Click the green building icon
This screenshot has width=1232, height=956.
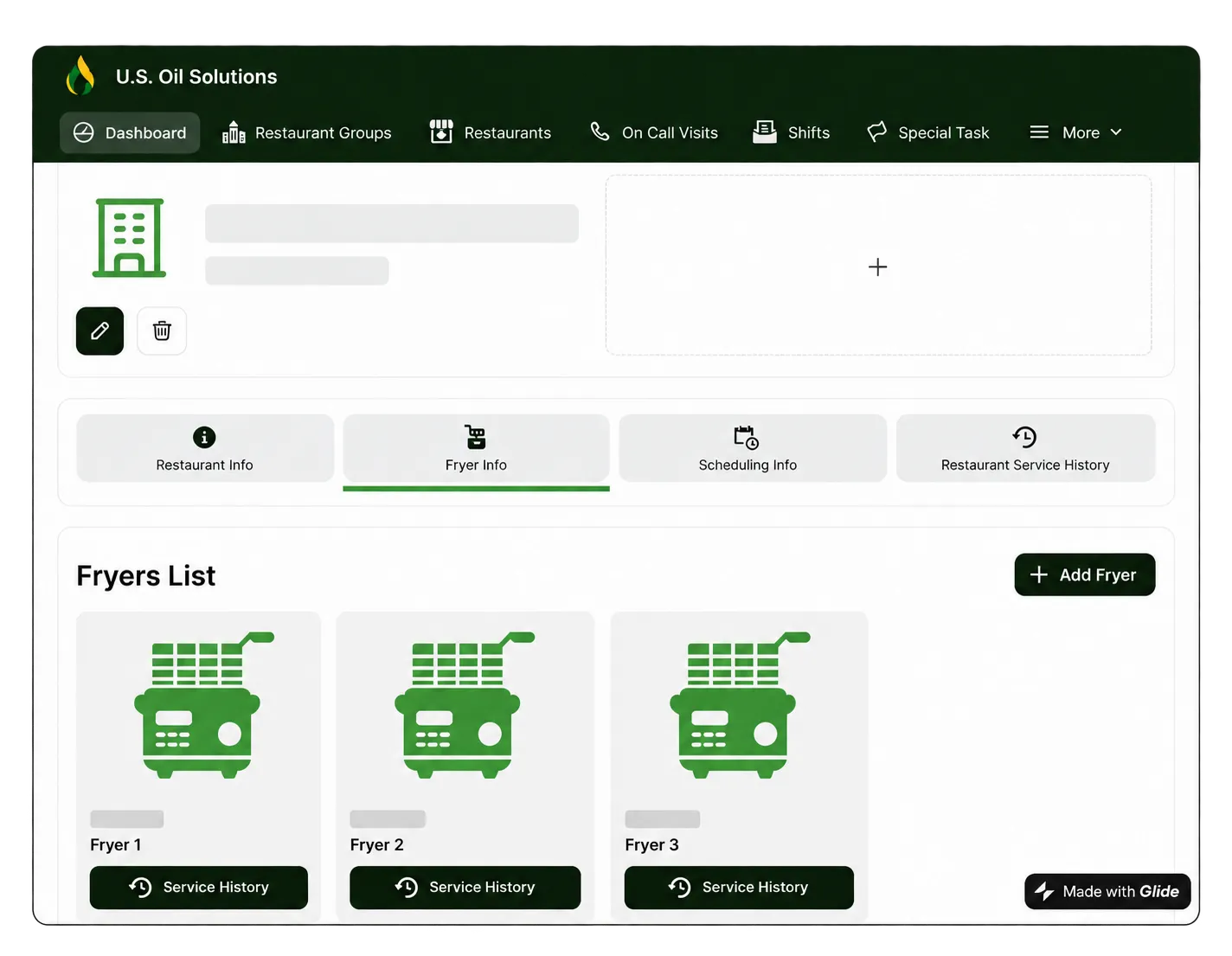click(129, 238)
